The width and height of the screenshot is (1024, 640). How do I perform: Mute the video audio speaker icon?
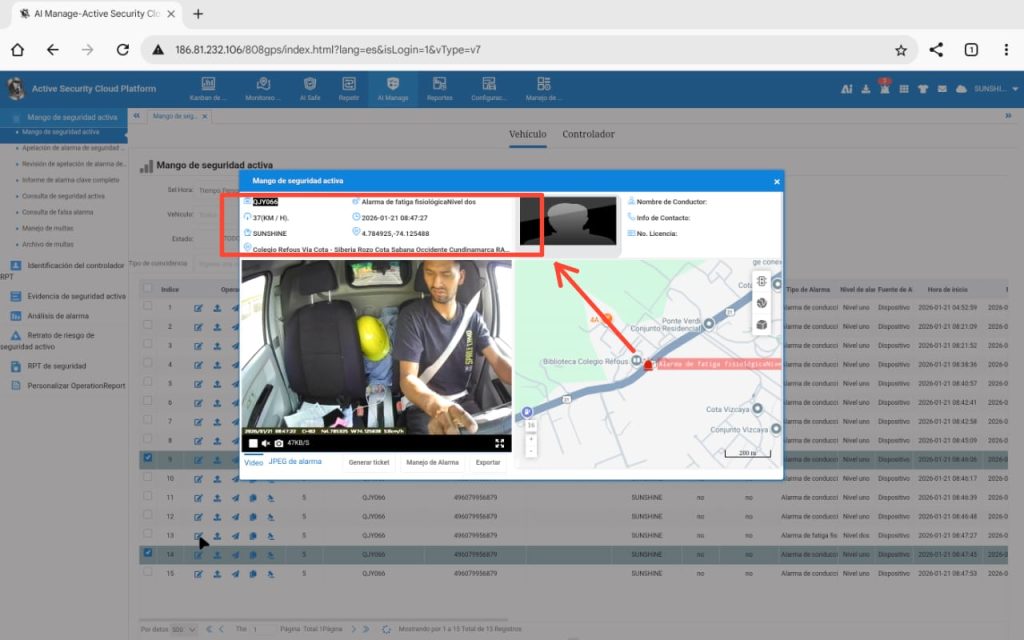265,443
